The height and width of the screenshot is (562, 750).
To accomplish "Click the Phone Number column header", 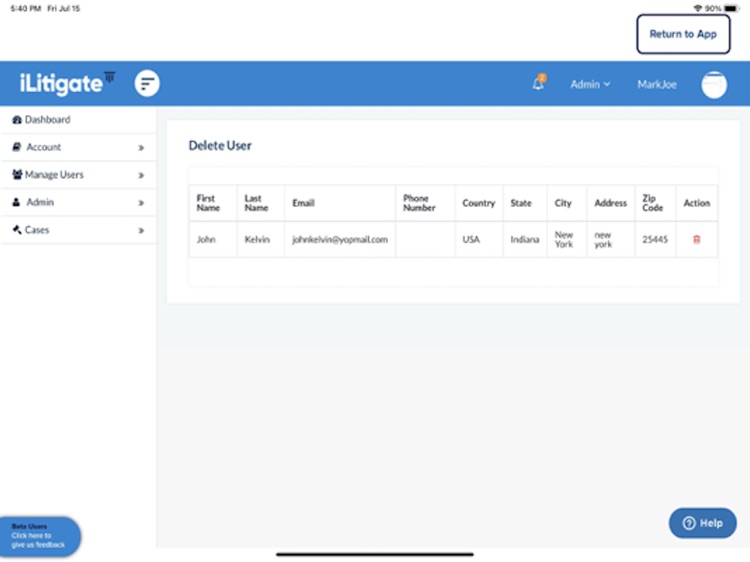I will [425, 203].
